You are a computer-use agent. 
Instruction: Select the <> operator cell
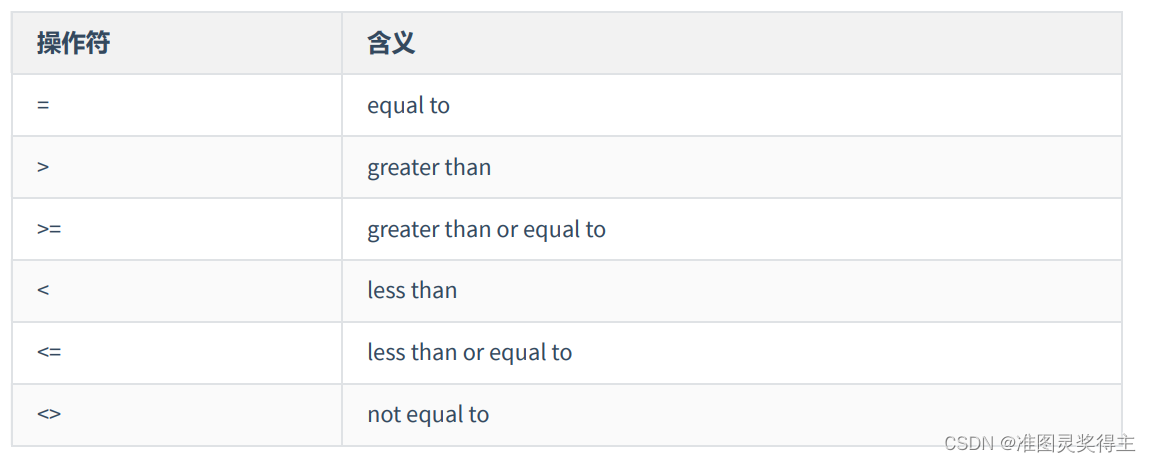[x=177, y=414]
